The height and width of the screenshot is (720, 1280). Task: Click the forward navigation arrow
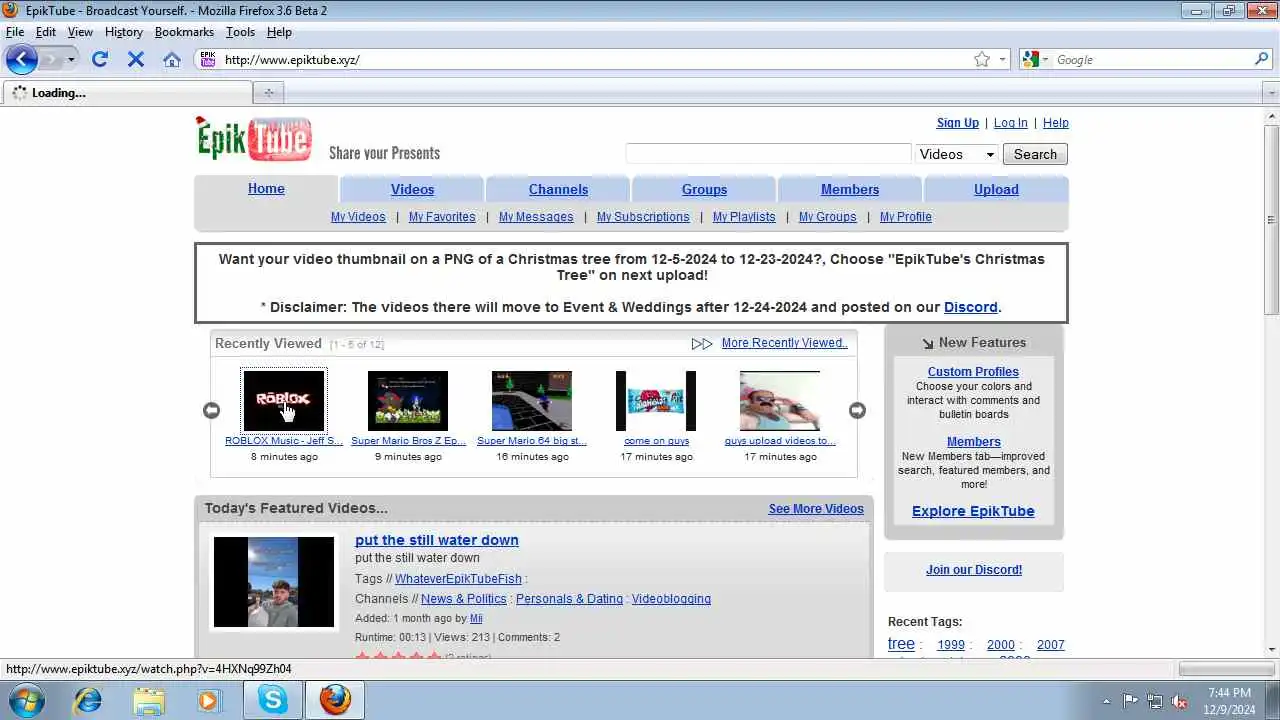(50, 59)
